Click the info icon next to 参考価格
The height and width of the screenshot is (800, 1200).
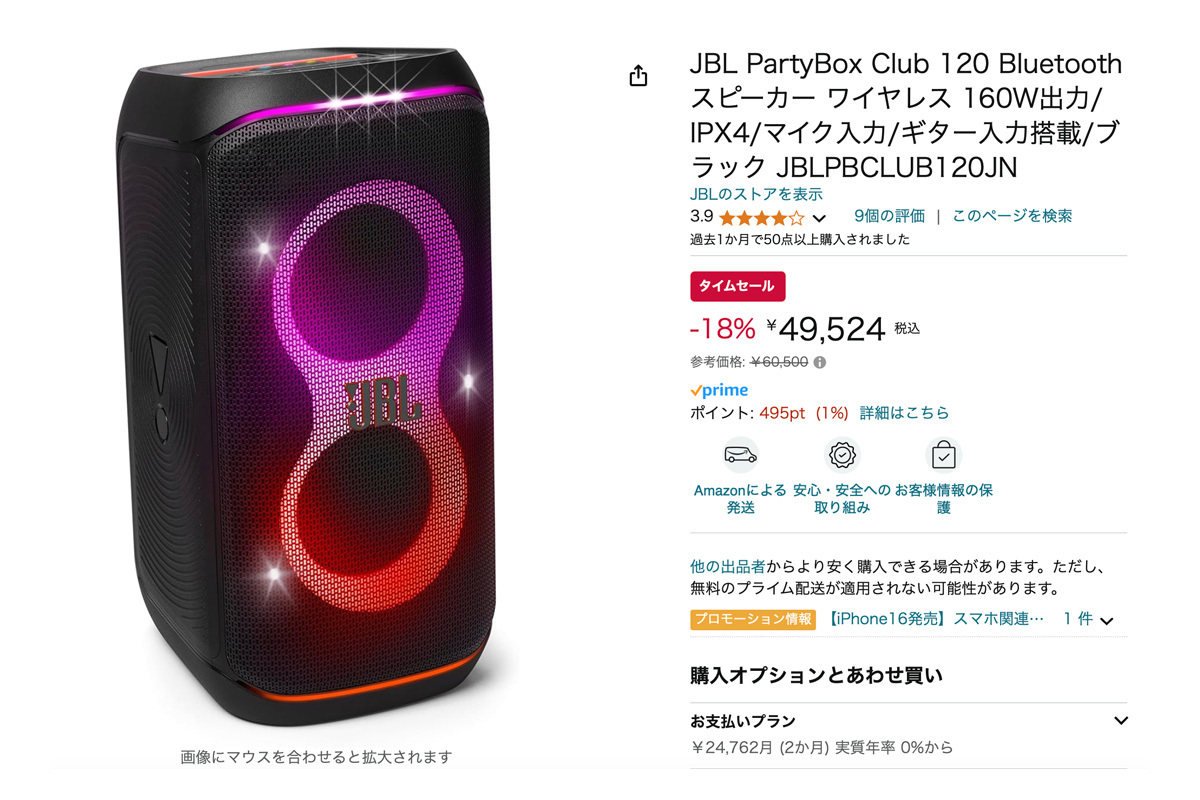click(x=820, y=362)
